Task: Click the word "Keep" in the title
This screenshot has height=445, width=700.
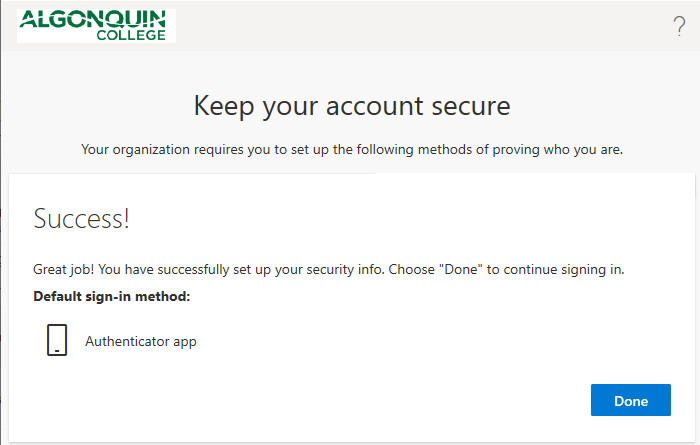Action: point(219,105)
